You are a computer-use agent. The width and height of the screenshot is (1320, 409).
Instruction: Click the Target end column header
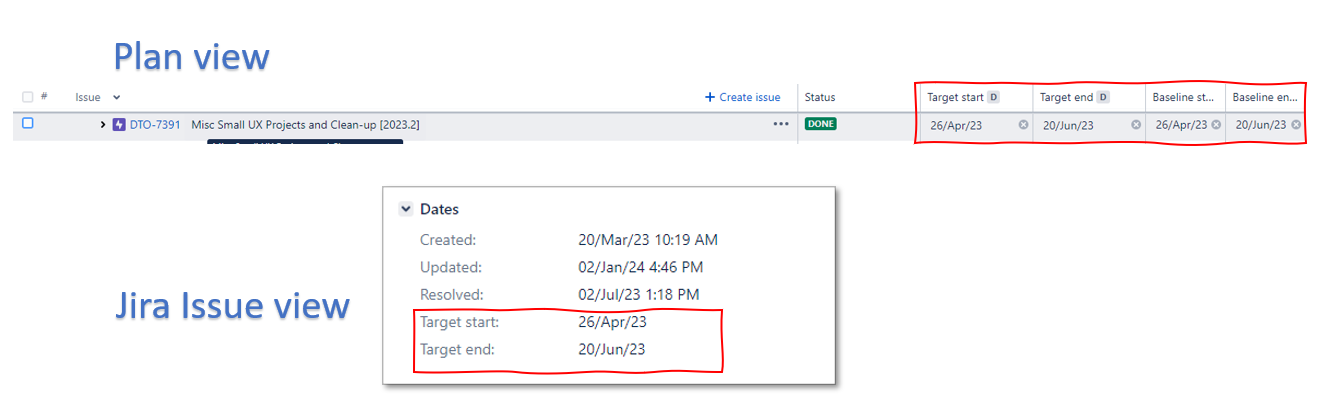1067,97
